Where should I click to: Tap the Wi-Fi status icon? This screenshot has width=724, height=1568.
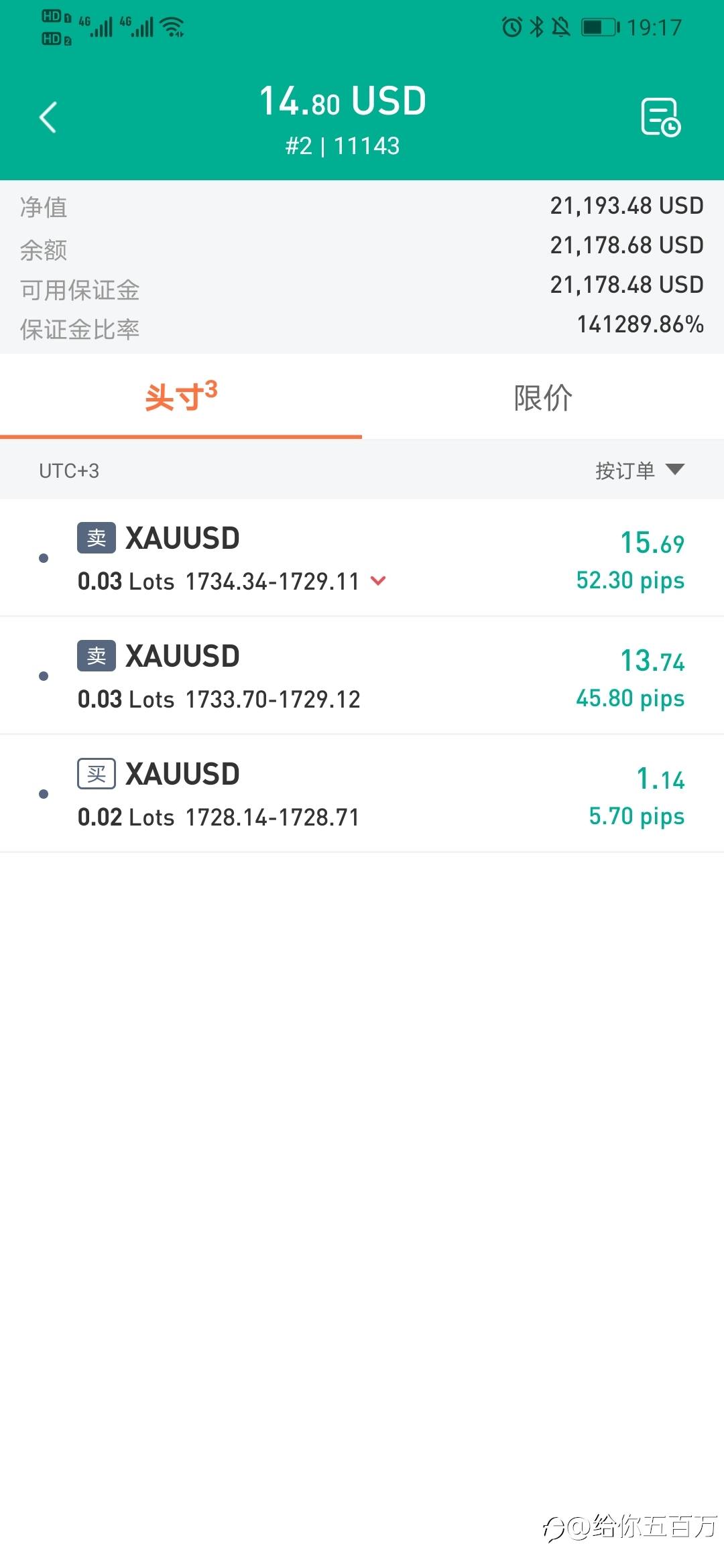174,27
